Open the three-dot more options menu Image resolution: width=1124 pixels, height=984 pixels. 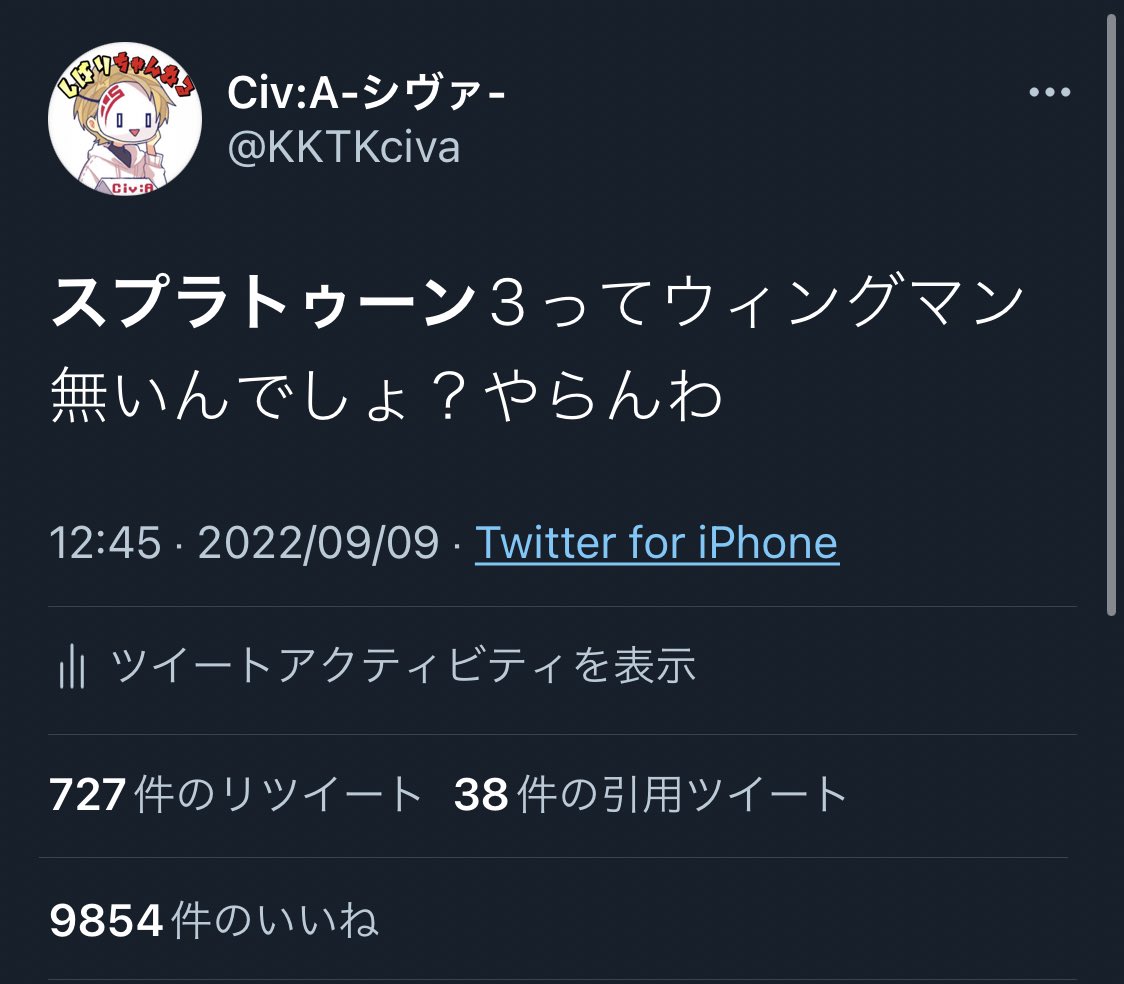pos(1049,92)
